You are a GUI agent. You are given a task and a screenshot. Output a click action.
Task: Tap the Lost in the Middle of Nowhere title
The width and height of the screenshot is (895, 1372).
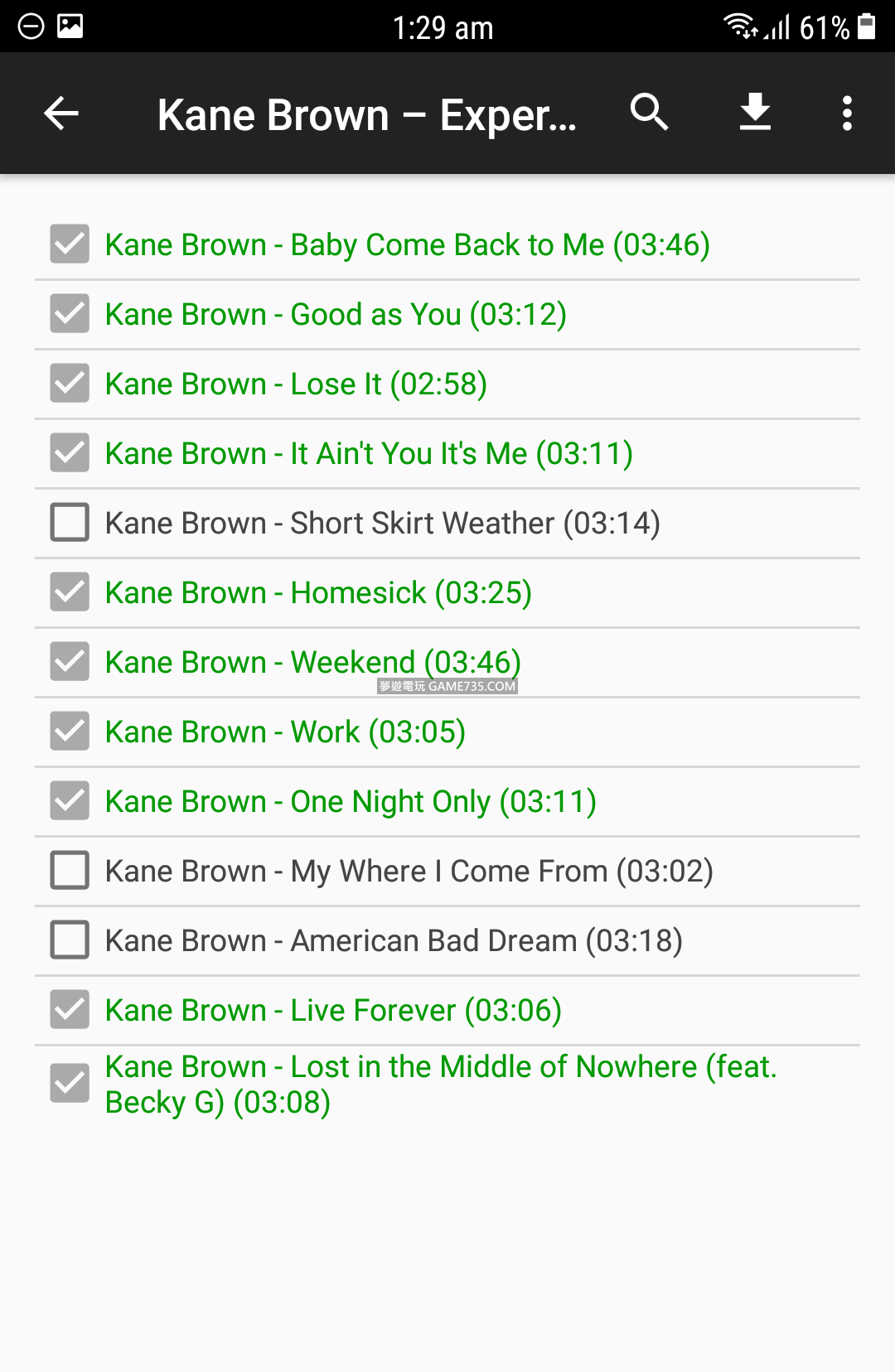pyautogui.click(x=441, y=1084)
